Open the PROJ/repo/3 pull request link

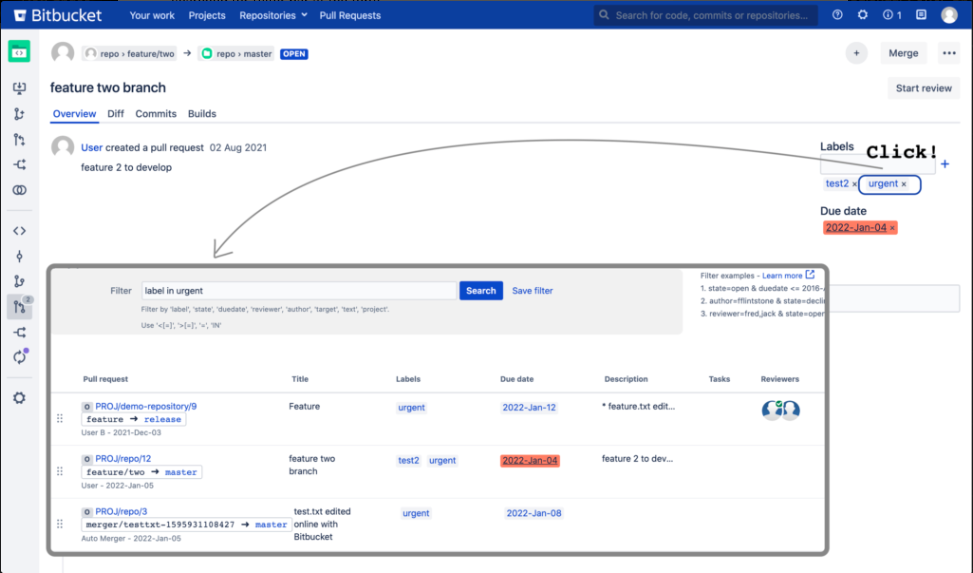pyautogui.click(x=121, y=512)
